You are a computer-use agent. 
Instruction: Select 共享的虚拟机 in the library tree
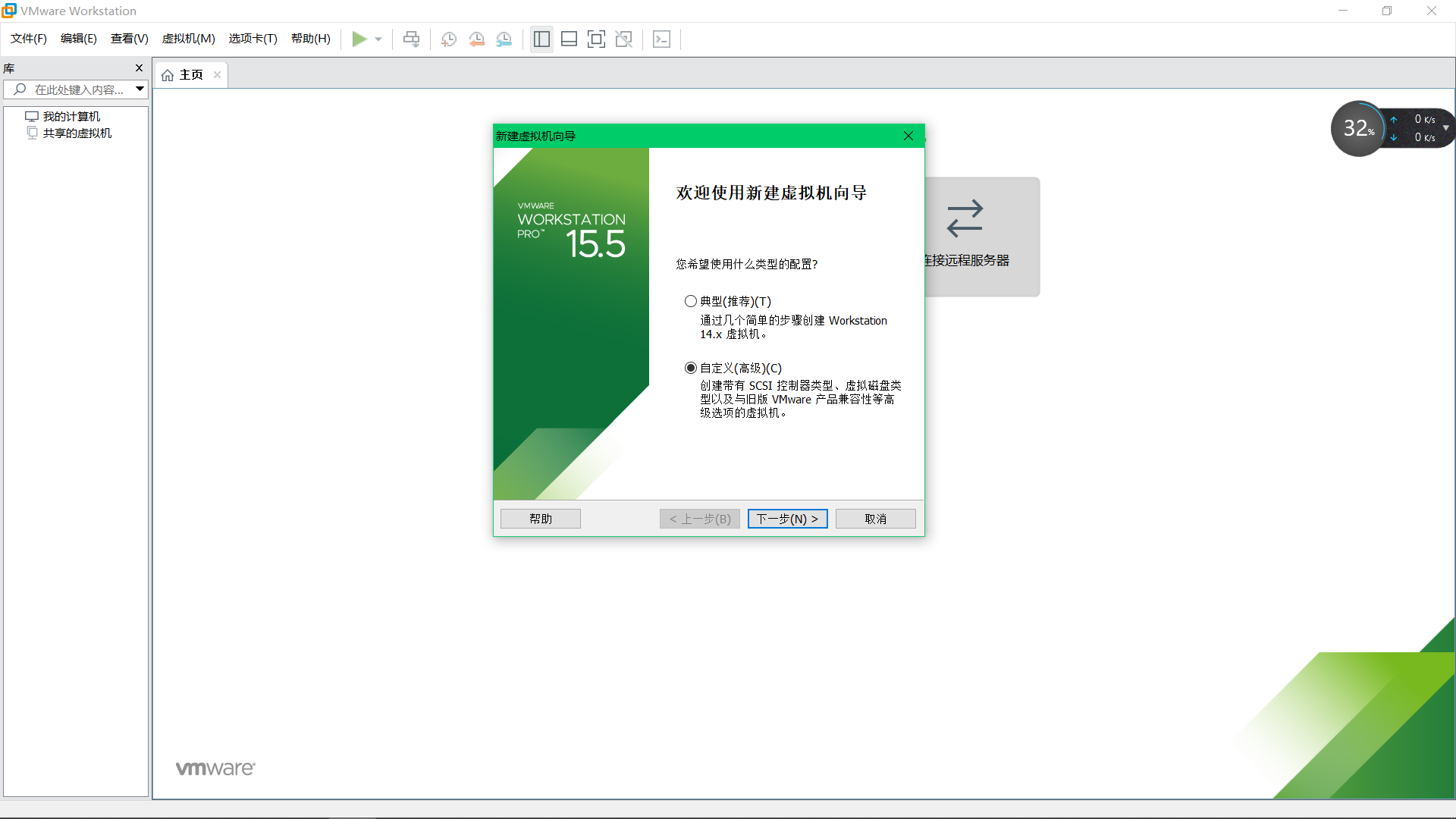click(x=77, y=133)
